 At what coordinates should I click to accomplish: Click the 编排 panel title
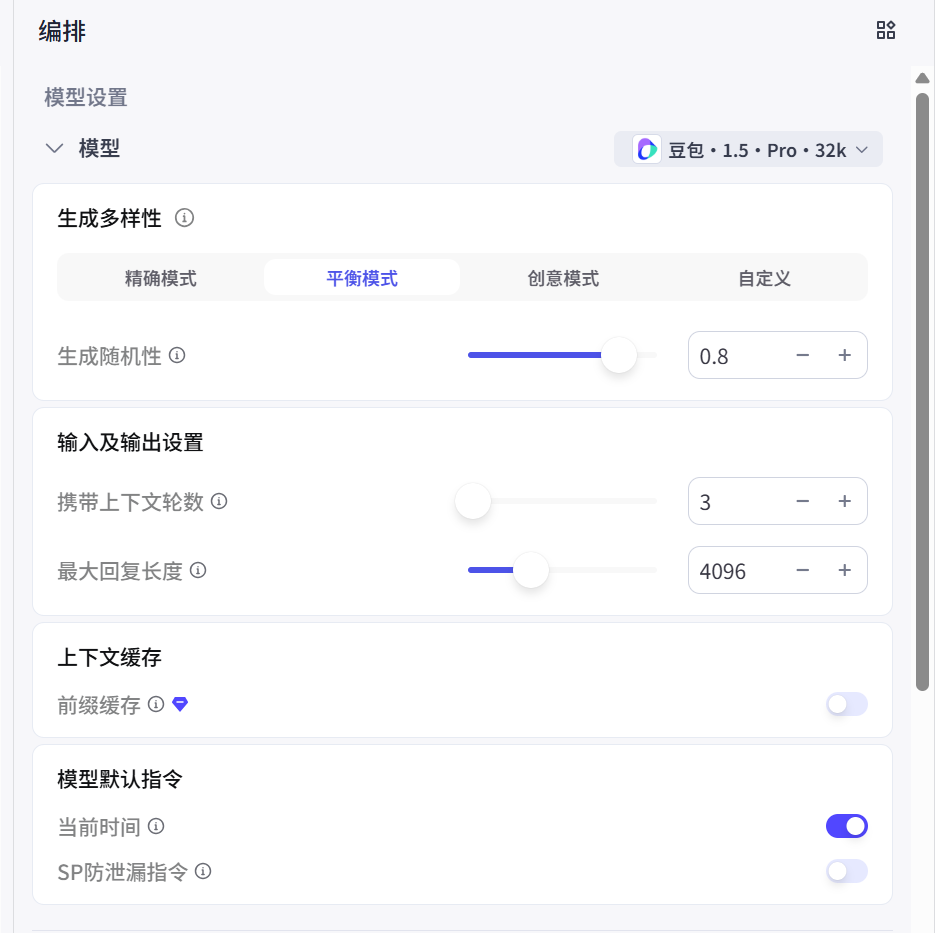pyautogui.click(x=62, y=30)
